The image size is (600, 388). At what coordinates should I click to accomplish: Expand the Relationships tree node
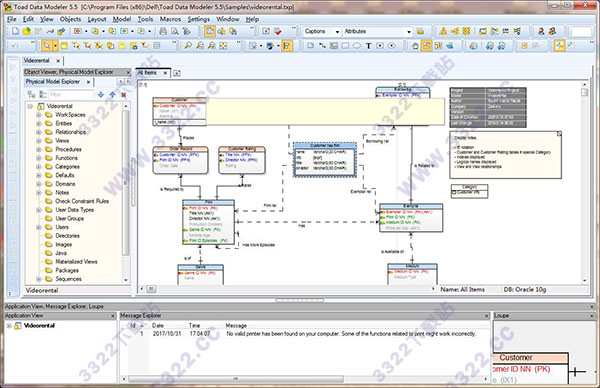pyautogui.click(x=39, y=132)
